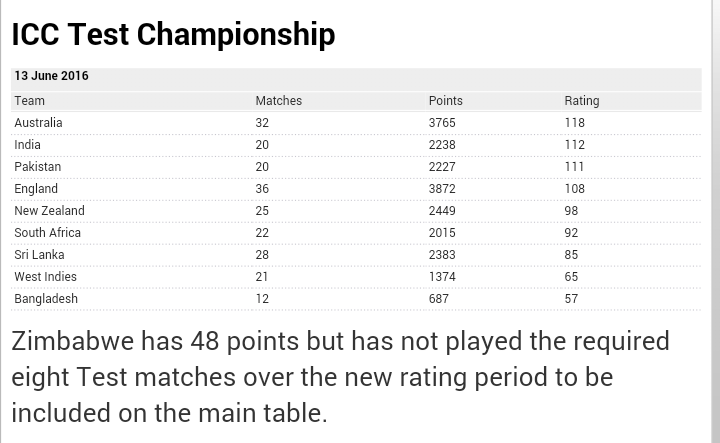Click the ICC Test Championship heading
This screenshot has height=443, width=720.
click(x=173, y=35)
